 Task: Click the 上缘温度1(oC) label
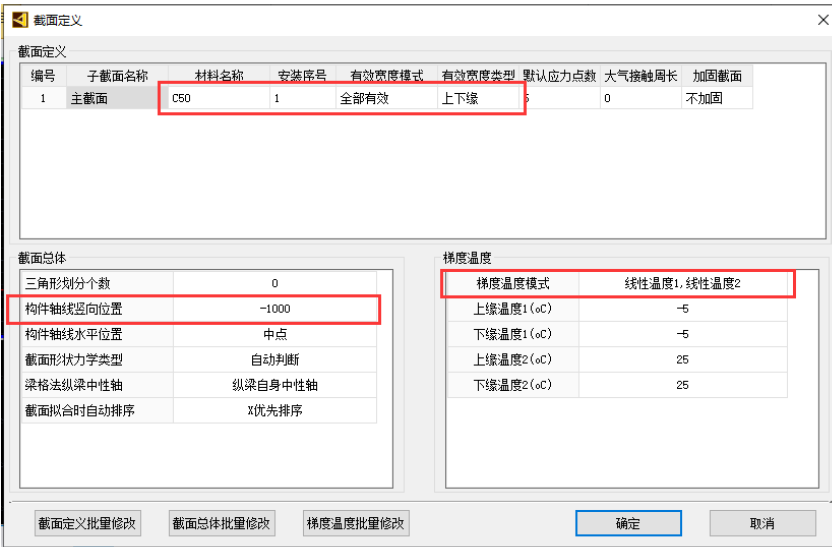(x=513, y=309)
